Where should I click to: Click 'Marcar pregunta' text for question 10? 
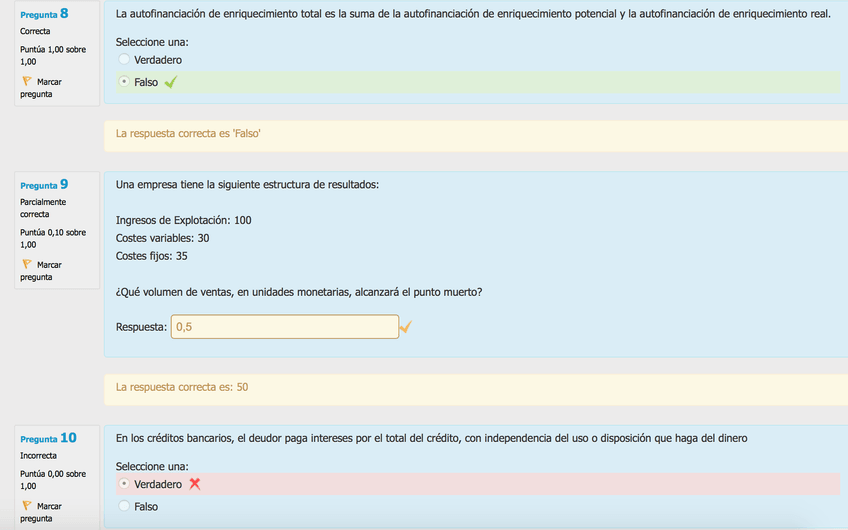[x=42, y=512]
